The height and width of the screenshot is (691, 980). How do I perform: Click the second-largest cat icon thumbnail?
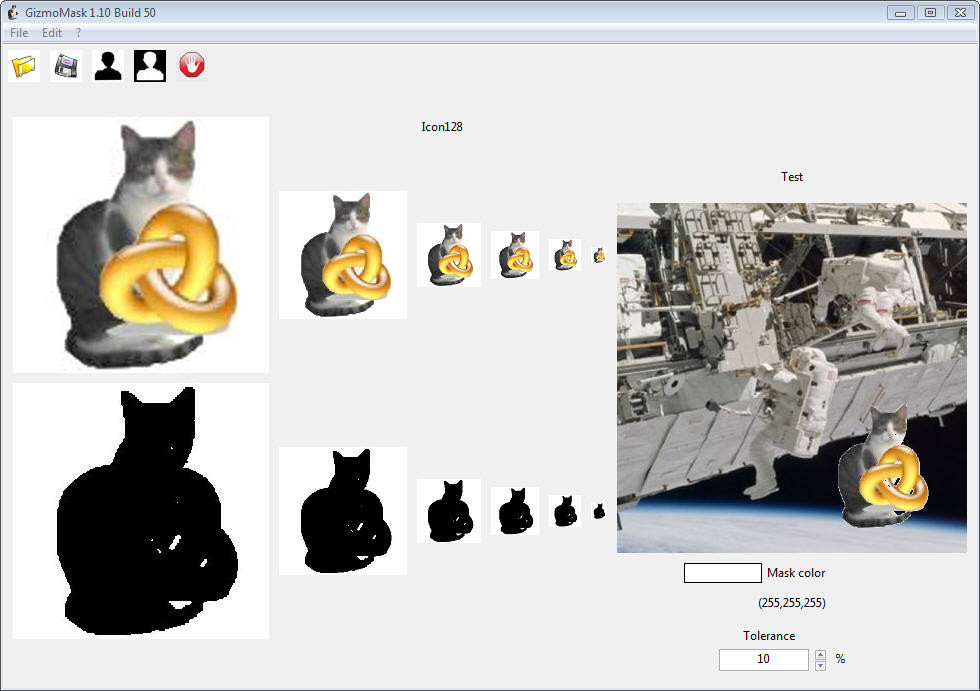coord(342,255)
